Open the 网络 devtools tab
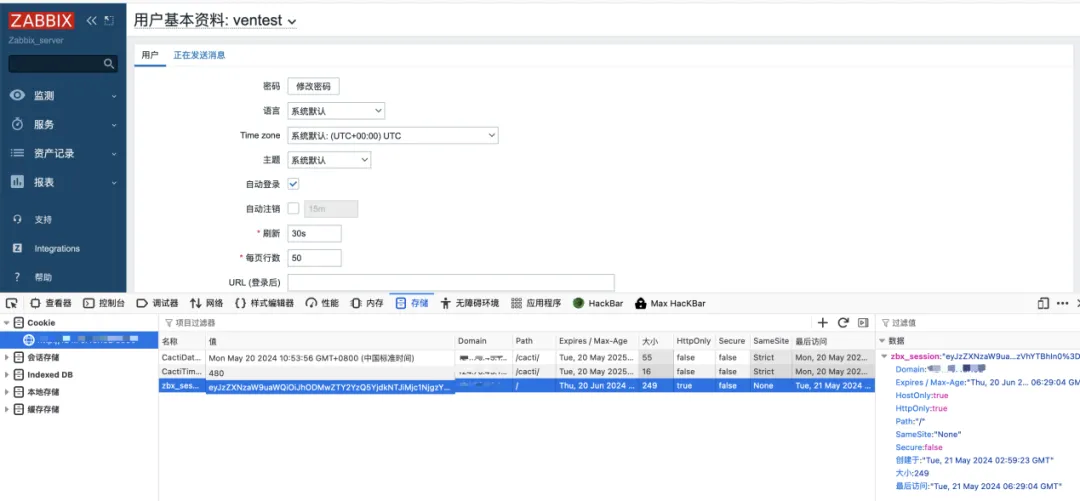Image resolution: width=1080 pixels, height=501 pixels. point(207,303)
